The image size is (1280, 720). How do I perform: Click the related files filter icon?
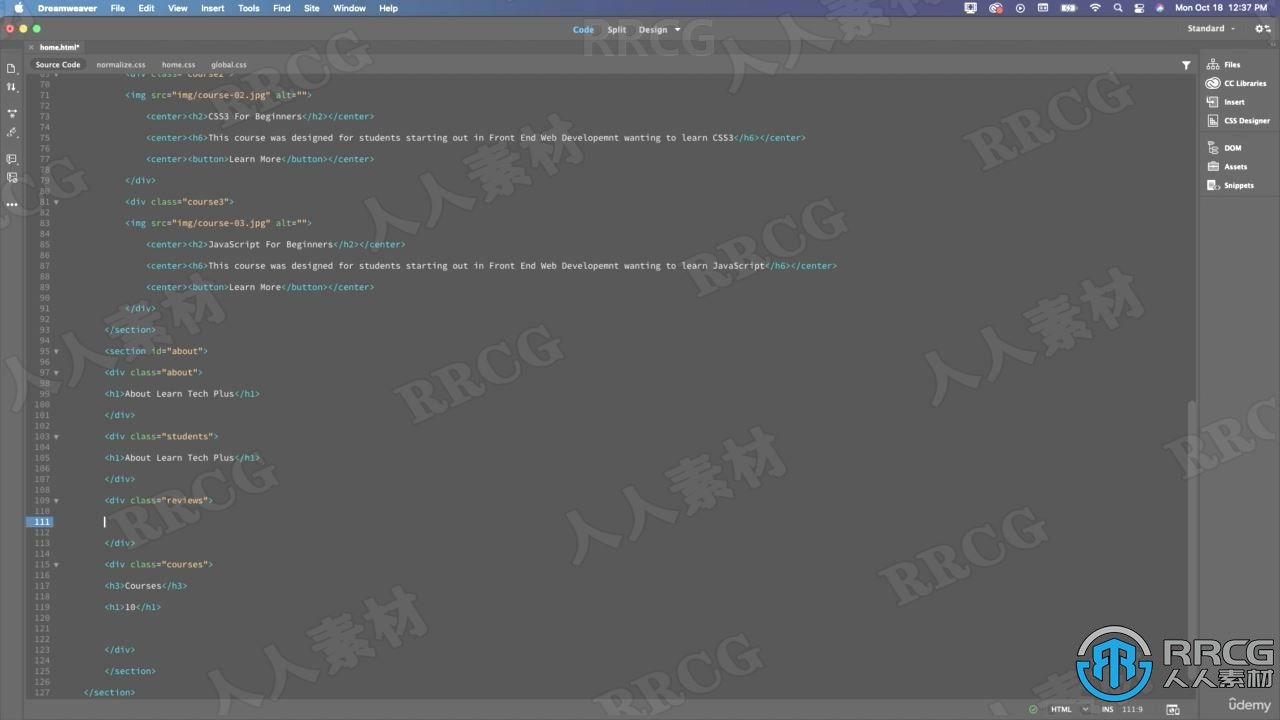pos(1186,65)
